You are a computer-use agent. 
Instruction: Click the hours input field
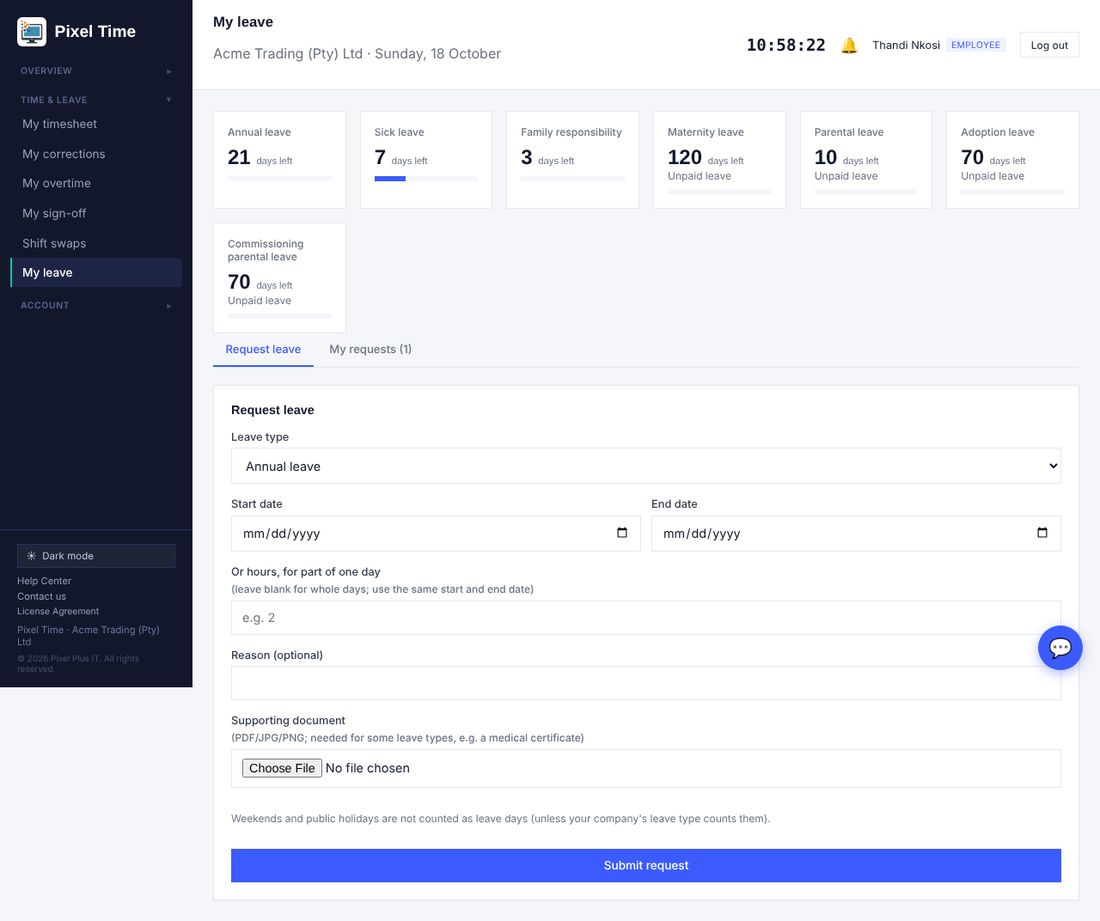click(x=645, y=617)
